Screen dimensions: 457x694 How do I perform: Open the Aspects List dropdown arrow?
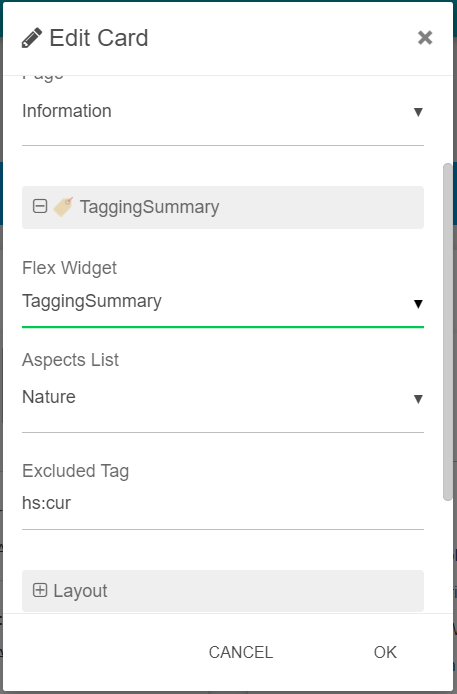418,399
